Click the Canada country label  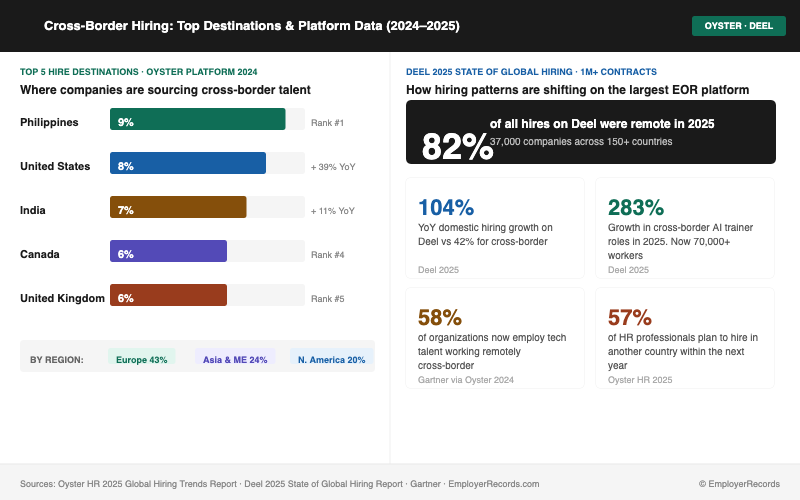pyautogui.click(x=40, y=254)
